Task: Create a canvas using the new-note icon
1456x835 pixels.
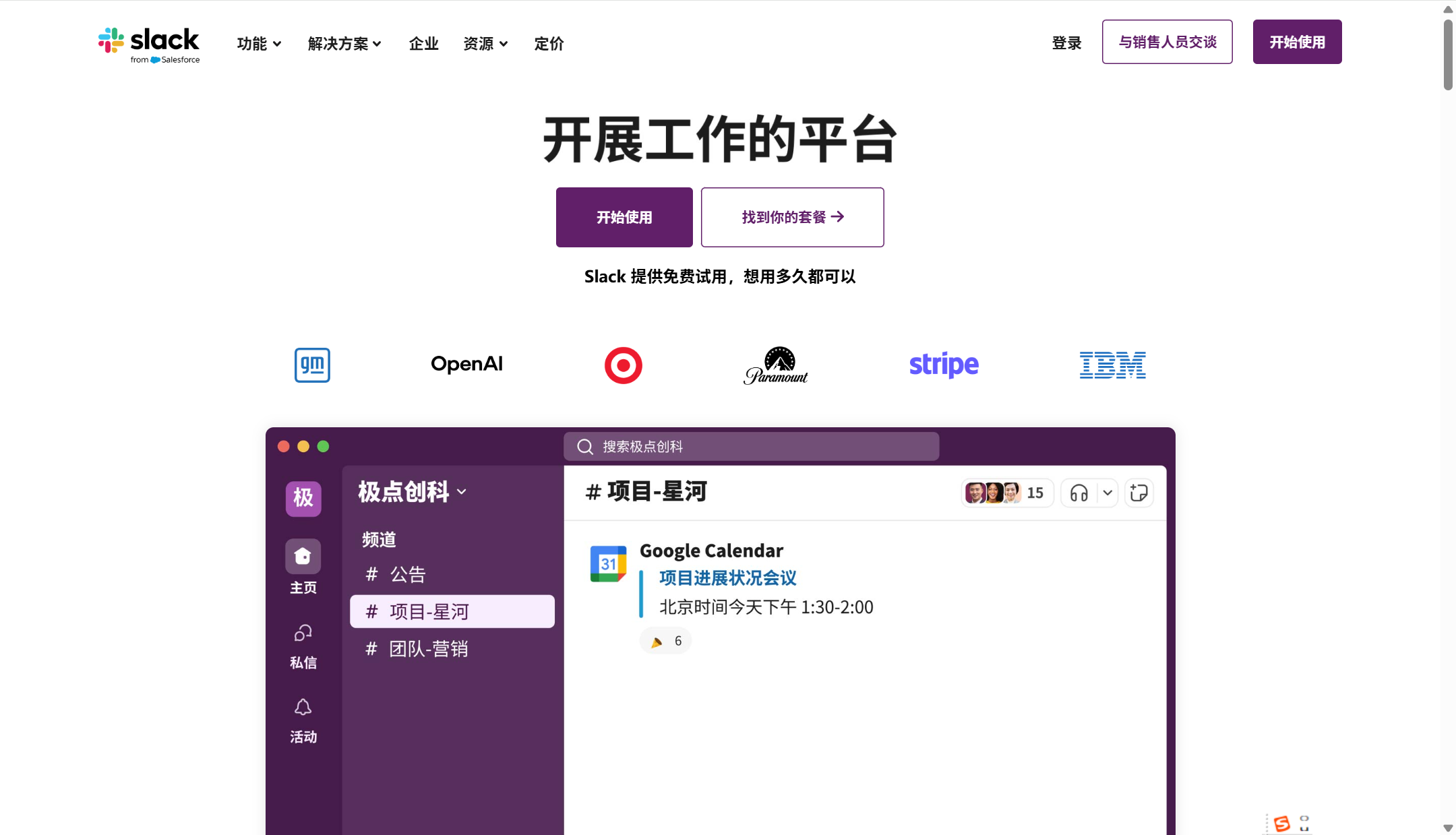Action: point(1139,493)
